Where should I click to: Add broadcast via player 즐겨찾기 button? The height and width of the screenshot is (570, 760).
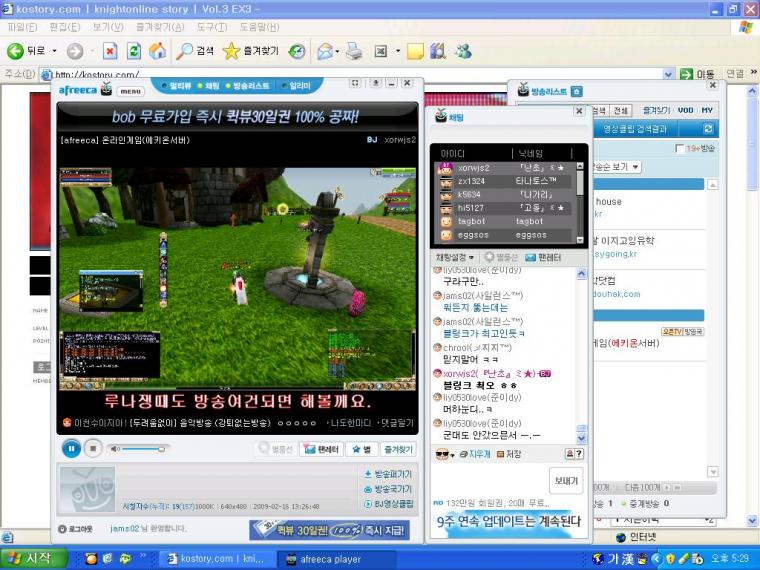398,449
